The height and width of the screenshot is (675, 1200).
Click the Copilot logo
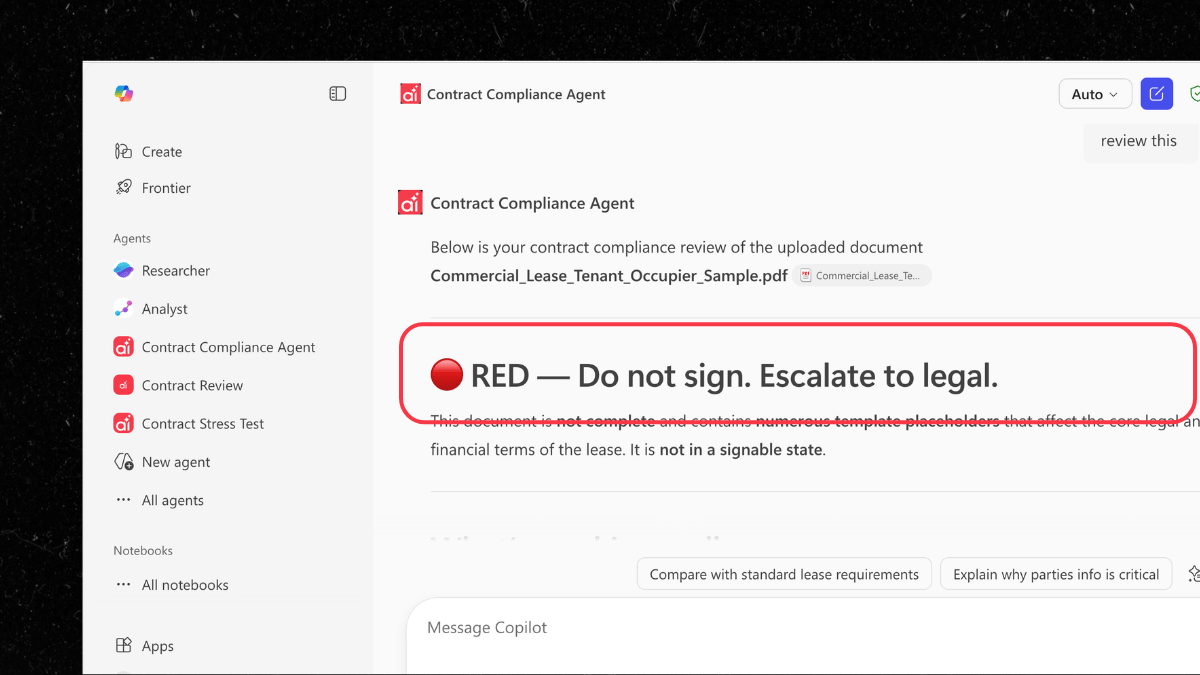click(123, 93)
